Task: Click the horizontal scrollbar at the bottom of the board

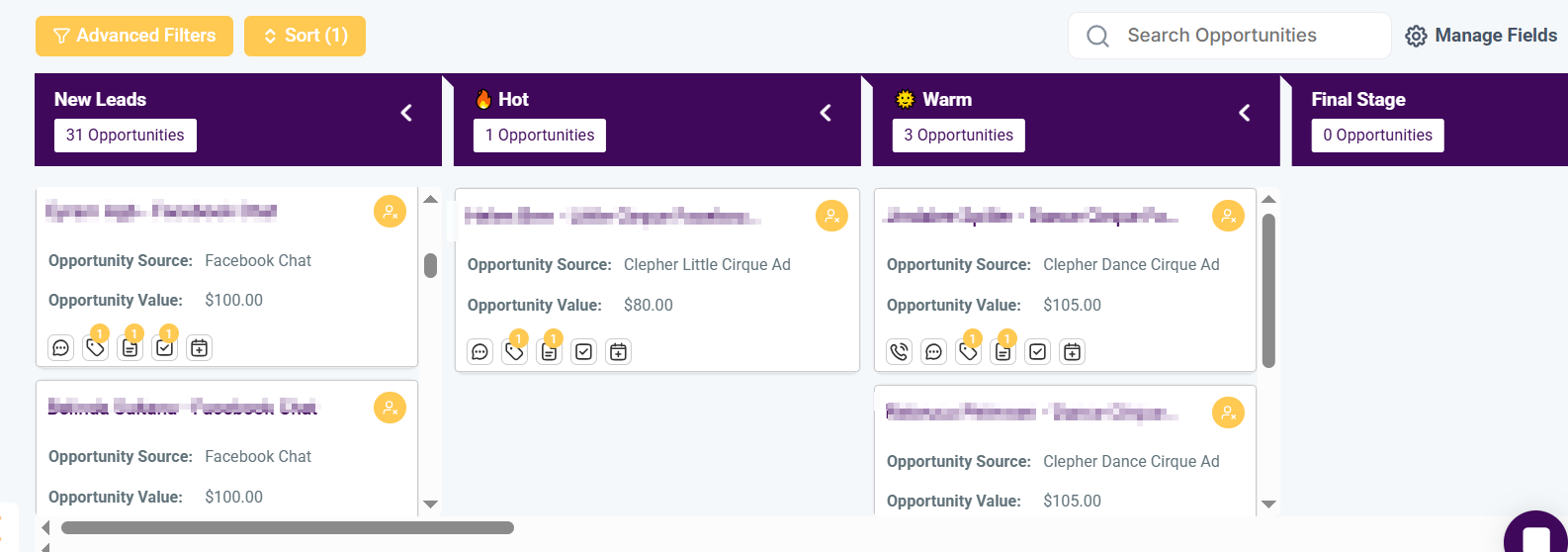Action: 287,528
